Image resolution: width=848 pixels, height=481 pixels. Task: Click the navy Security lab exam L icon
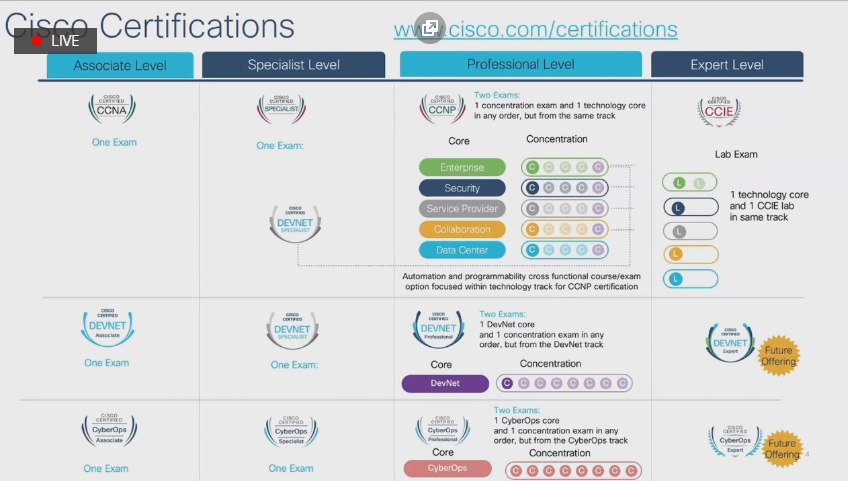click(678, 207)
